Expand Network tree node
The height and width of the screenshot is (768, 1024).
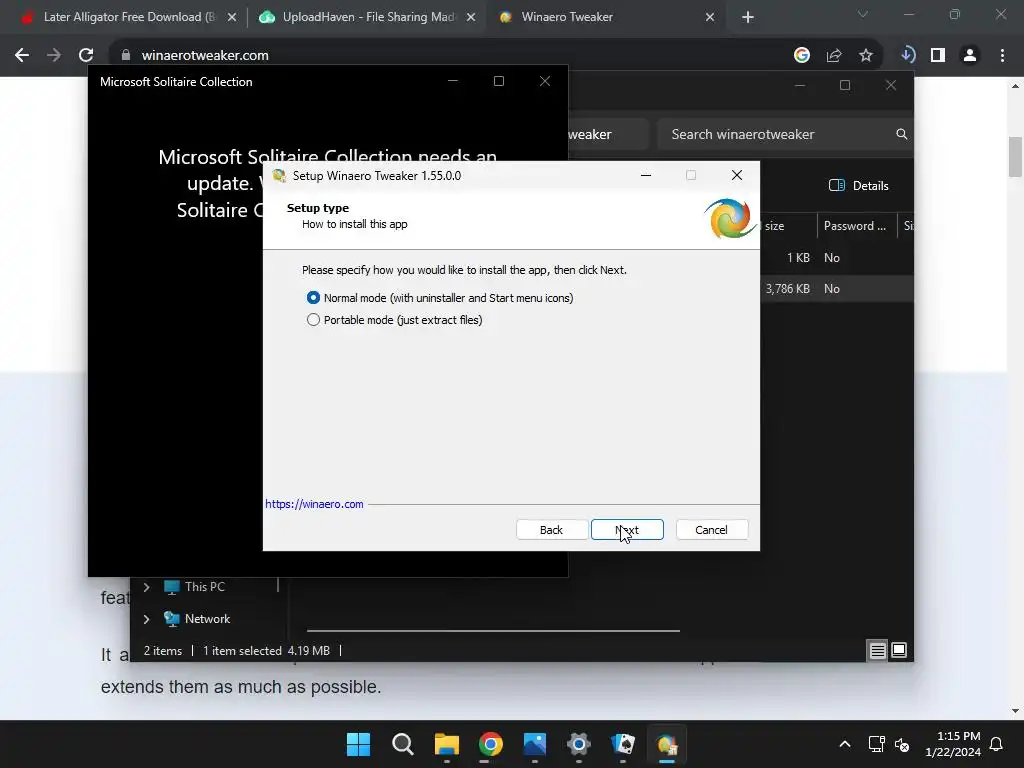pyautogui.click(x=146, y=619)
